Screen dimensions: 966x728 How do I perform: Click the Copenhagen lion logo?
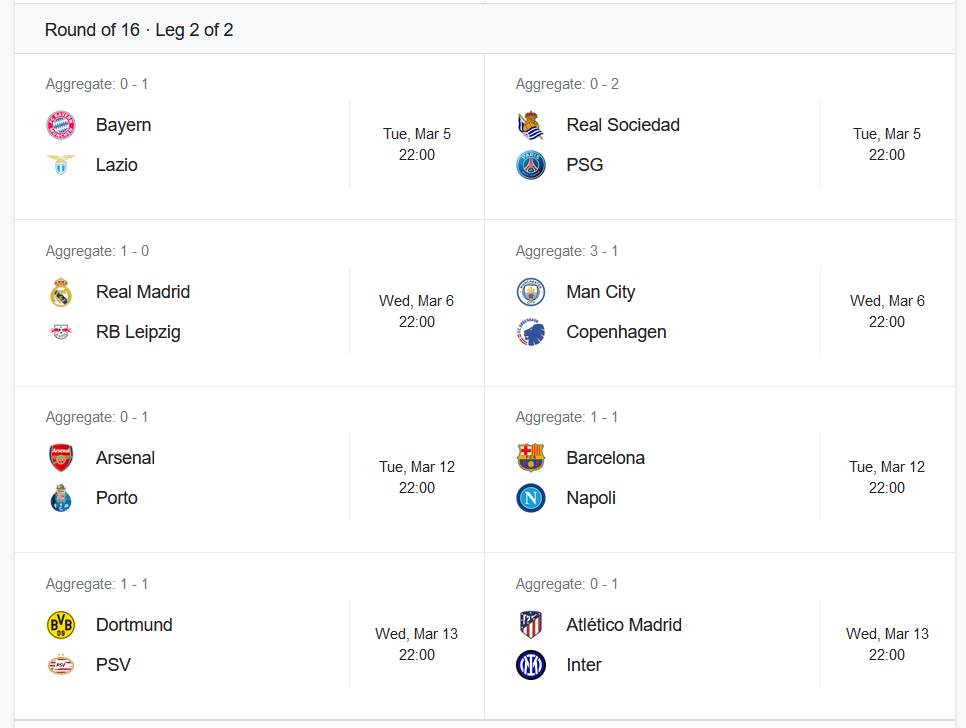(x=530, y=332)
